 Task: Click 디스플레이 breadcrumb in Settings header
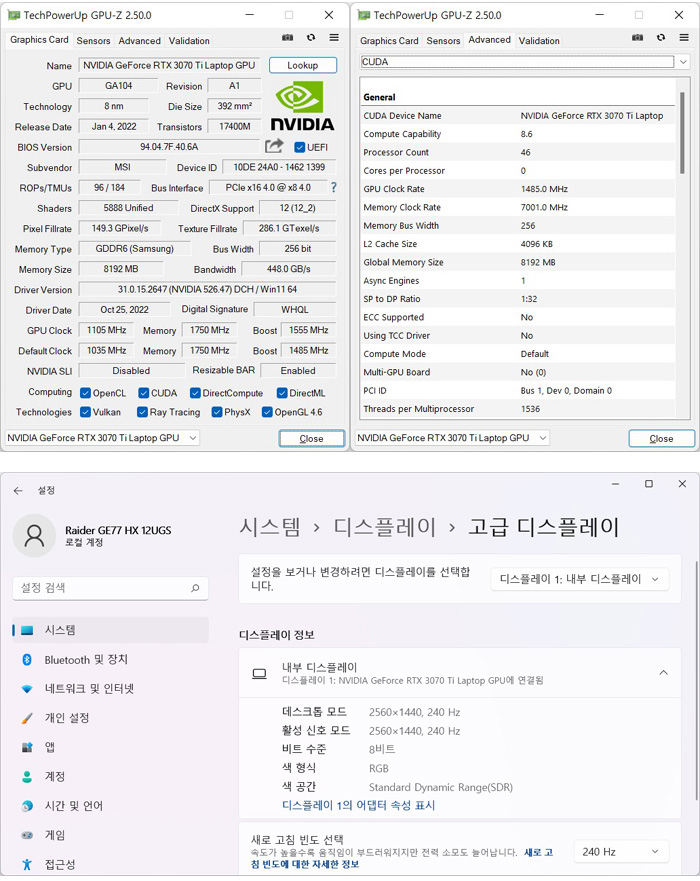385,527
